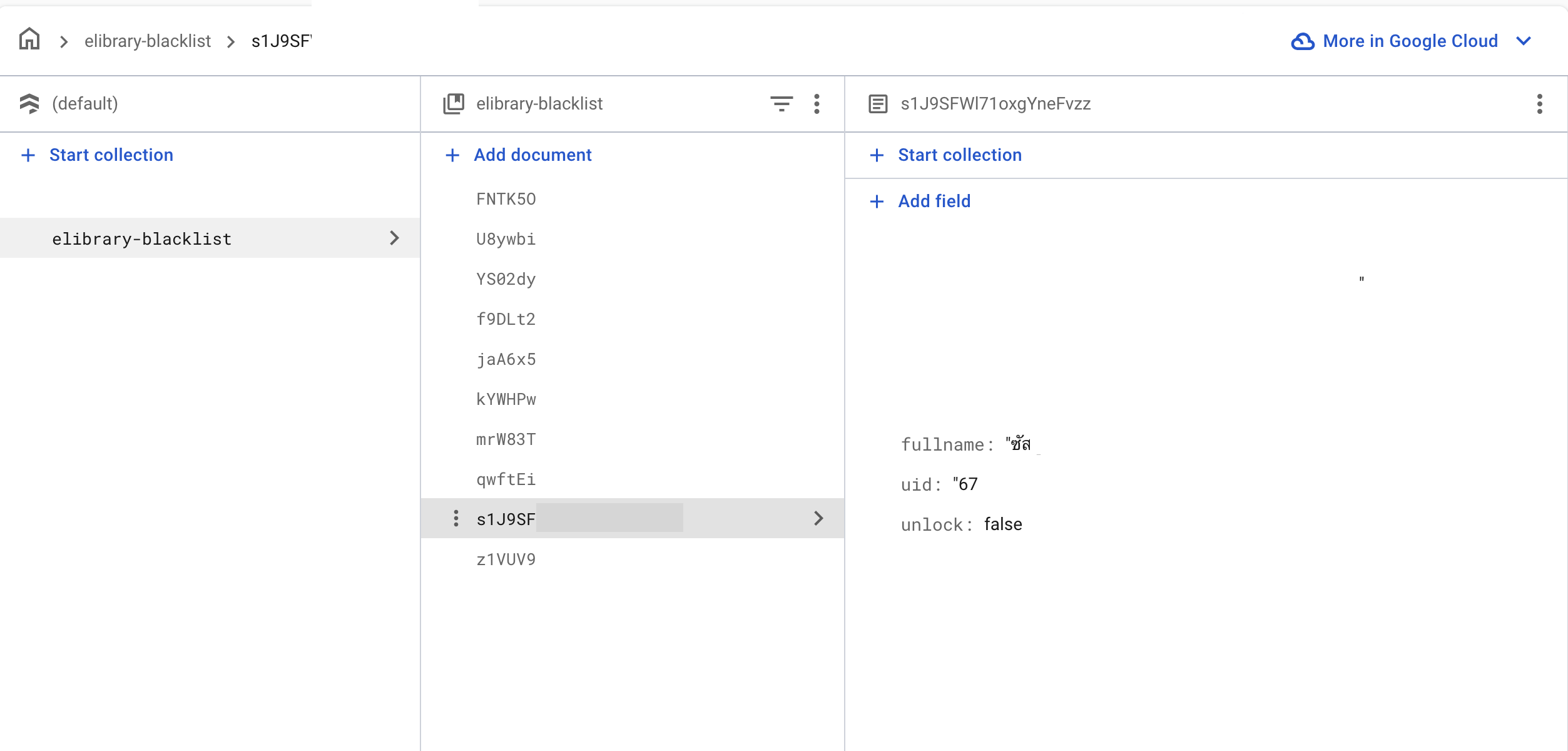Navigate home using the house icon
The width and height of the screenshot is (1568, 751).
[x=29, y=39]
